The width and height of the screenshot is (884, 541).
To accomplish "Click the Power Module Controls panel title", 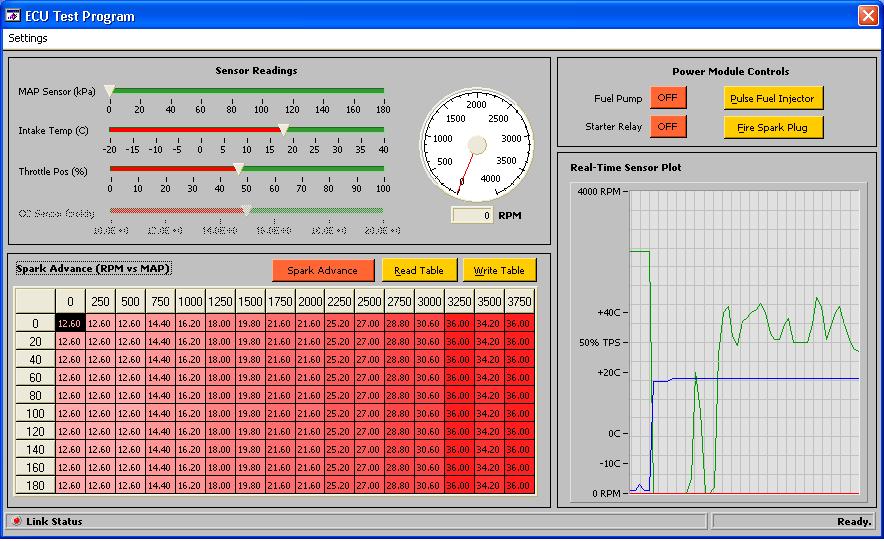I will [x=731, y=72].
